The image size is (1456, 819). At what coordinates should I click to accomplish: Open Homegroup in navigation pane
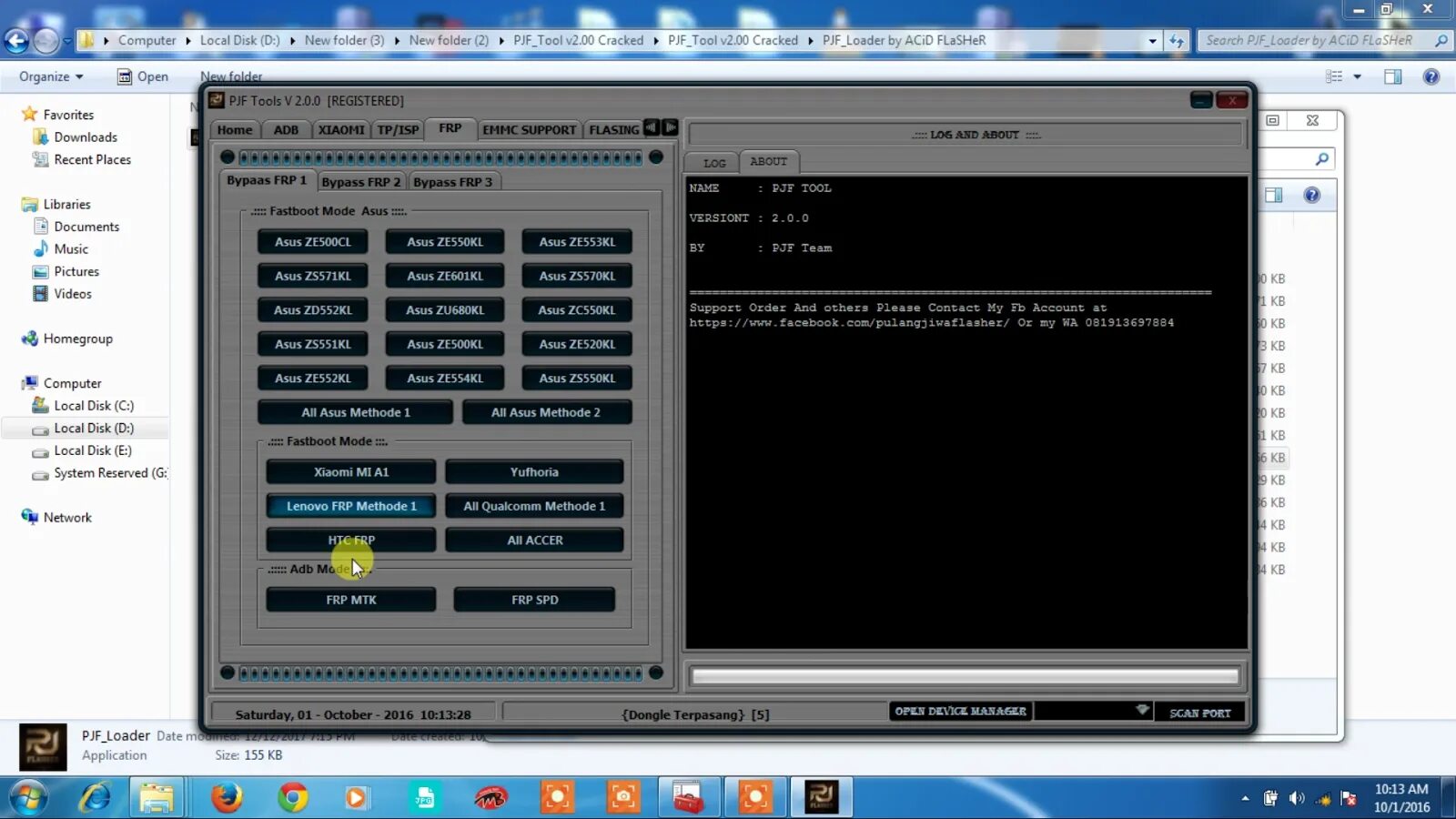pos(78,339)
